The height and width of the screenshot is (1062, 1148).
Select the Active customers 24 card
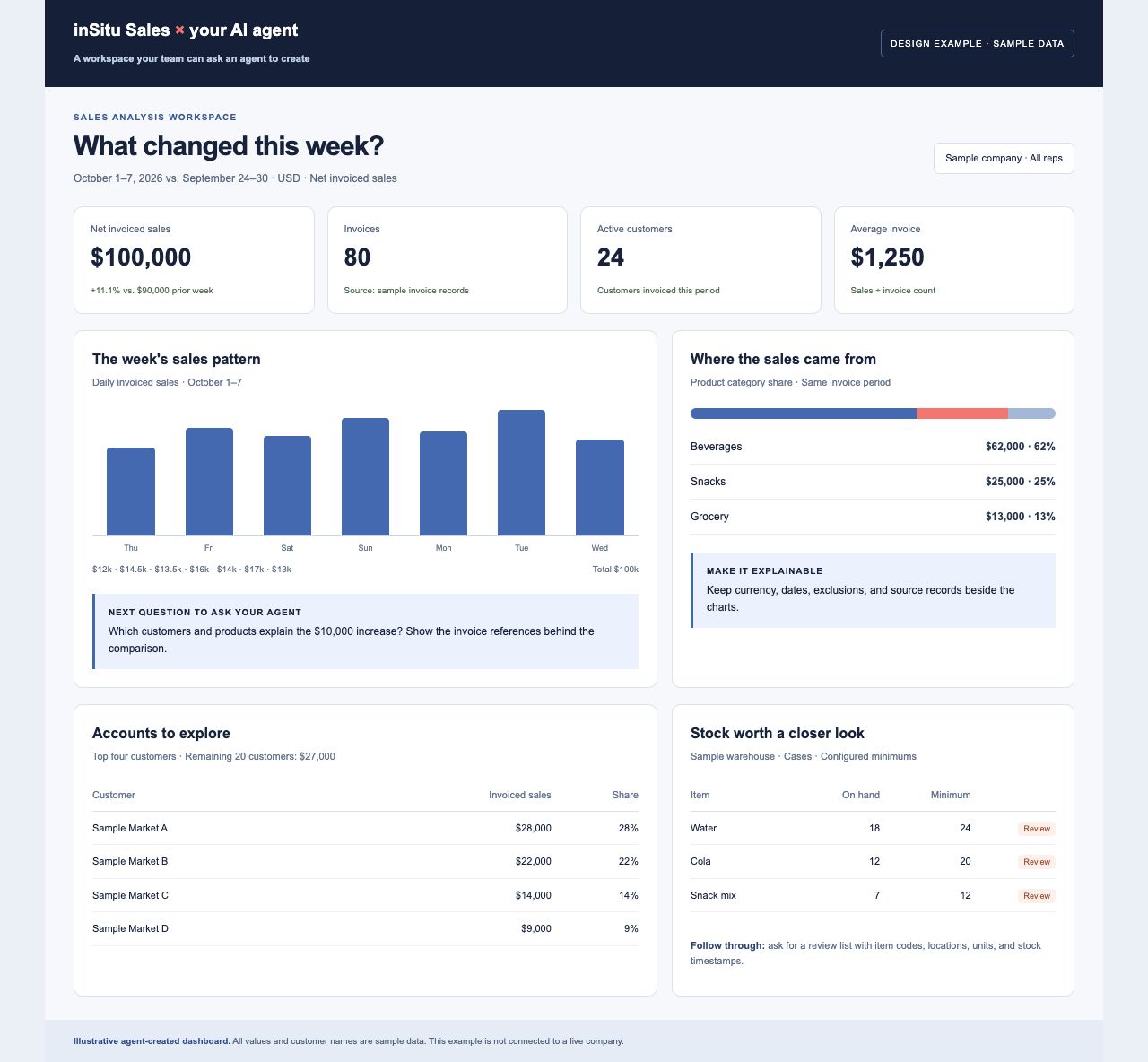pos(700,260)
